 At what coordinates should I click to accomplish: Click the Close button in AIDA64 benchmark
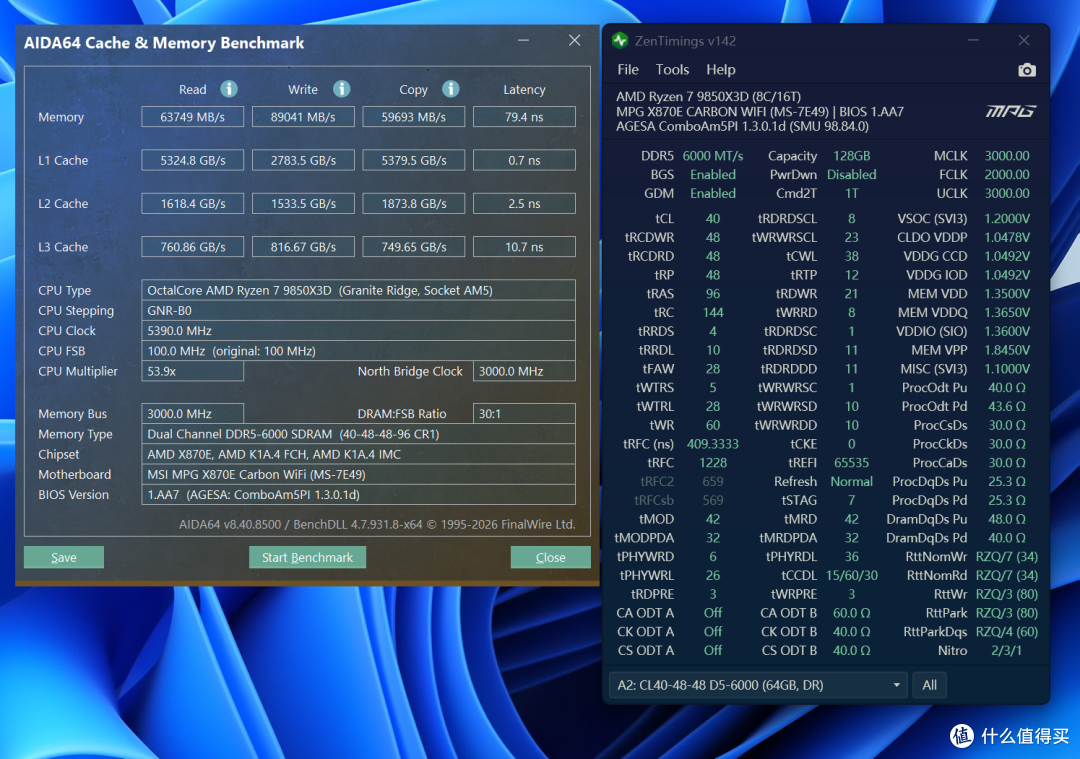[x=550, y=557]
